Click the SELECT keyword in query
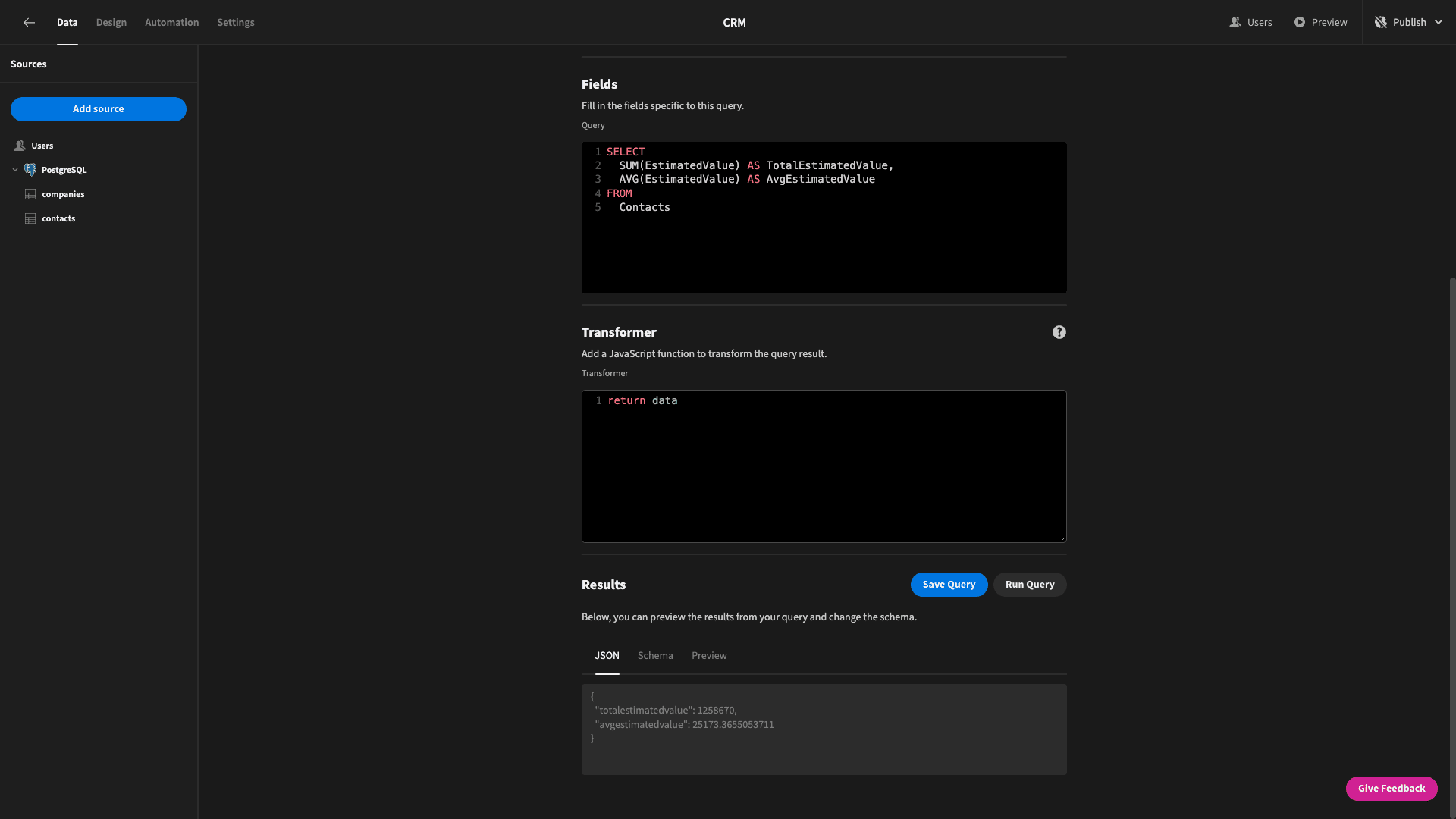 click(x=626, y=152)
